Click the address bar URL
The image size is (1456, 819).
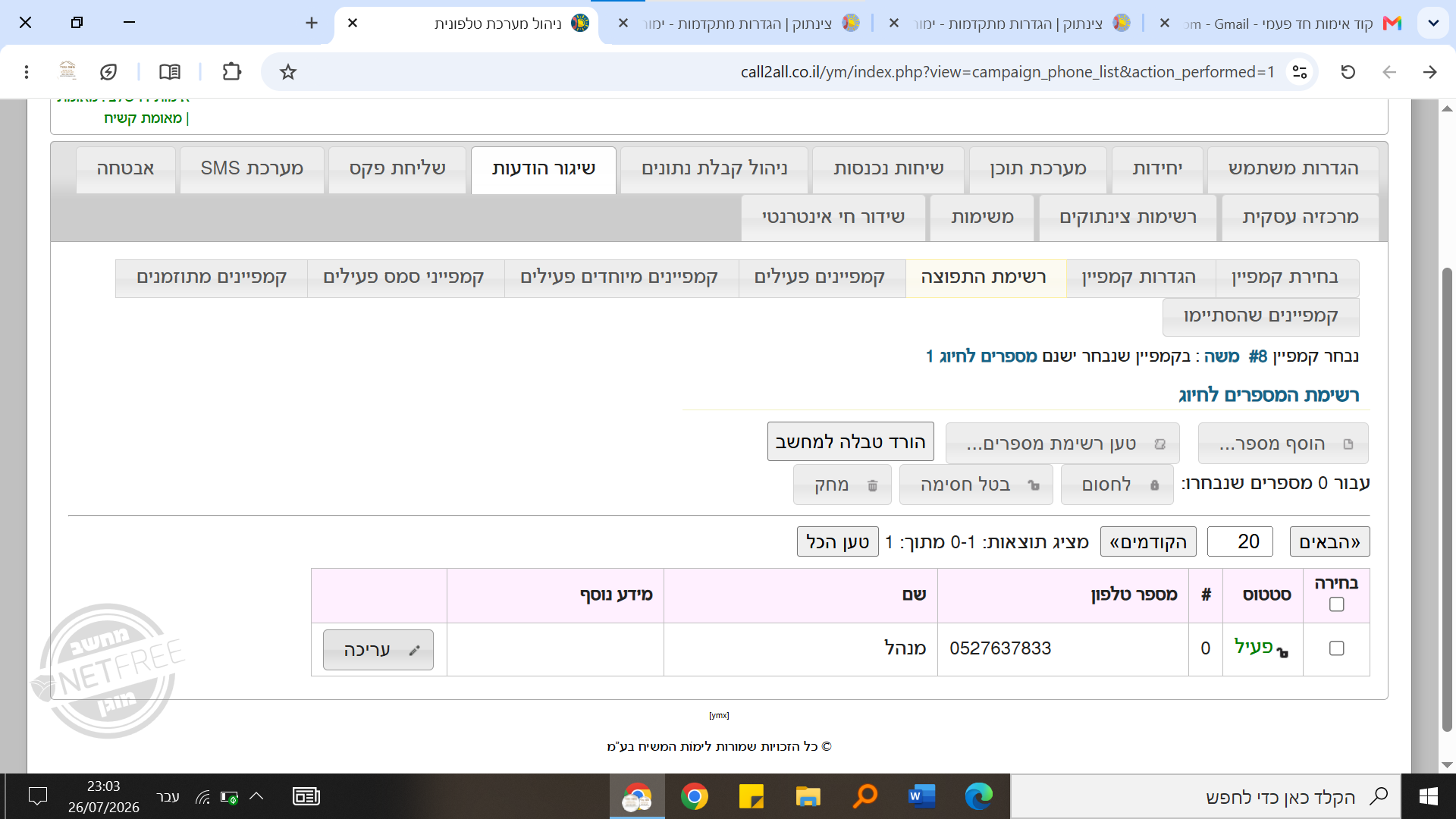1007,72
